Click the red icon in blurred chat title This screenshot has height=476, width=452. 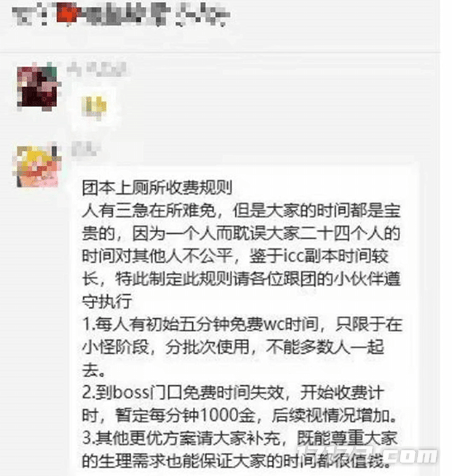point(67,13)
